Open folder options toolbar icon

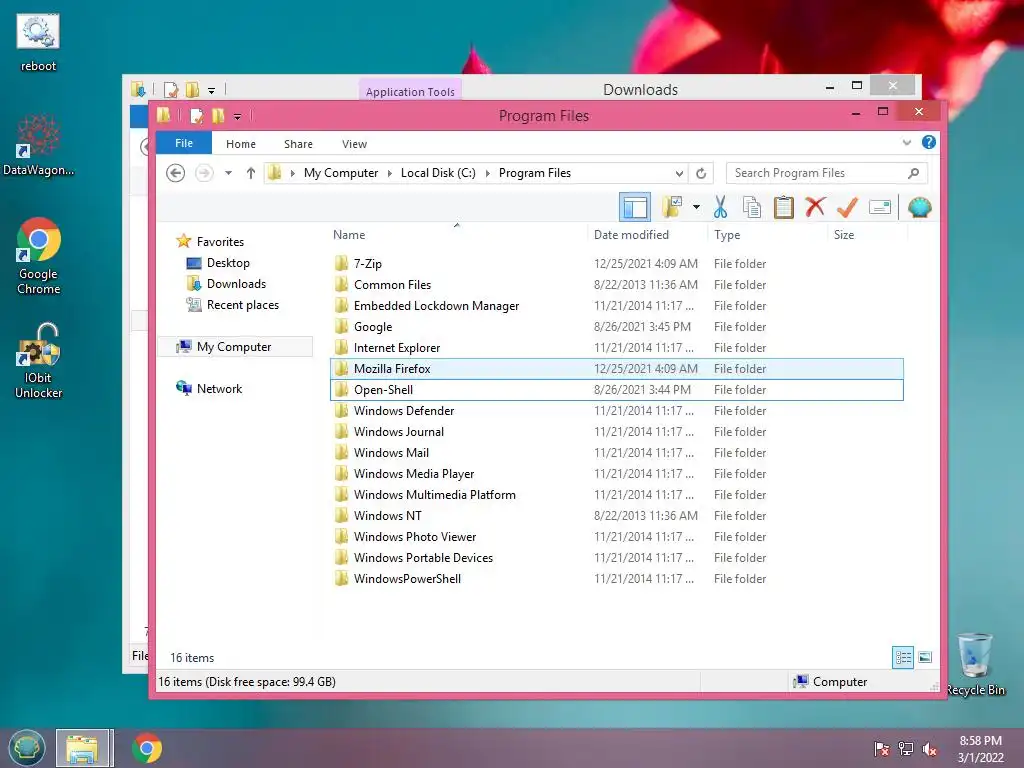(x=672, y=208)
